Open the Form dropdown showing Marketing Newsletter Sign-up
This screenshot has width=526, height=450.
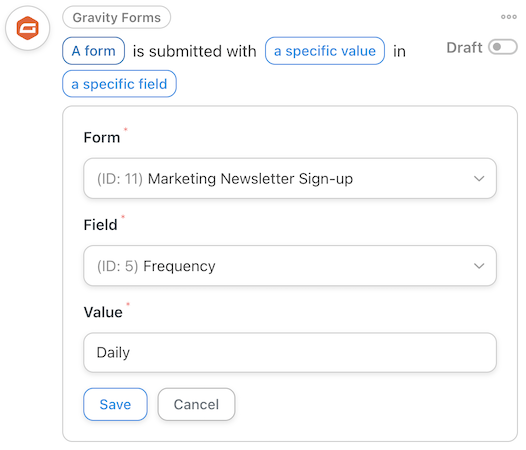coord(290,179)
